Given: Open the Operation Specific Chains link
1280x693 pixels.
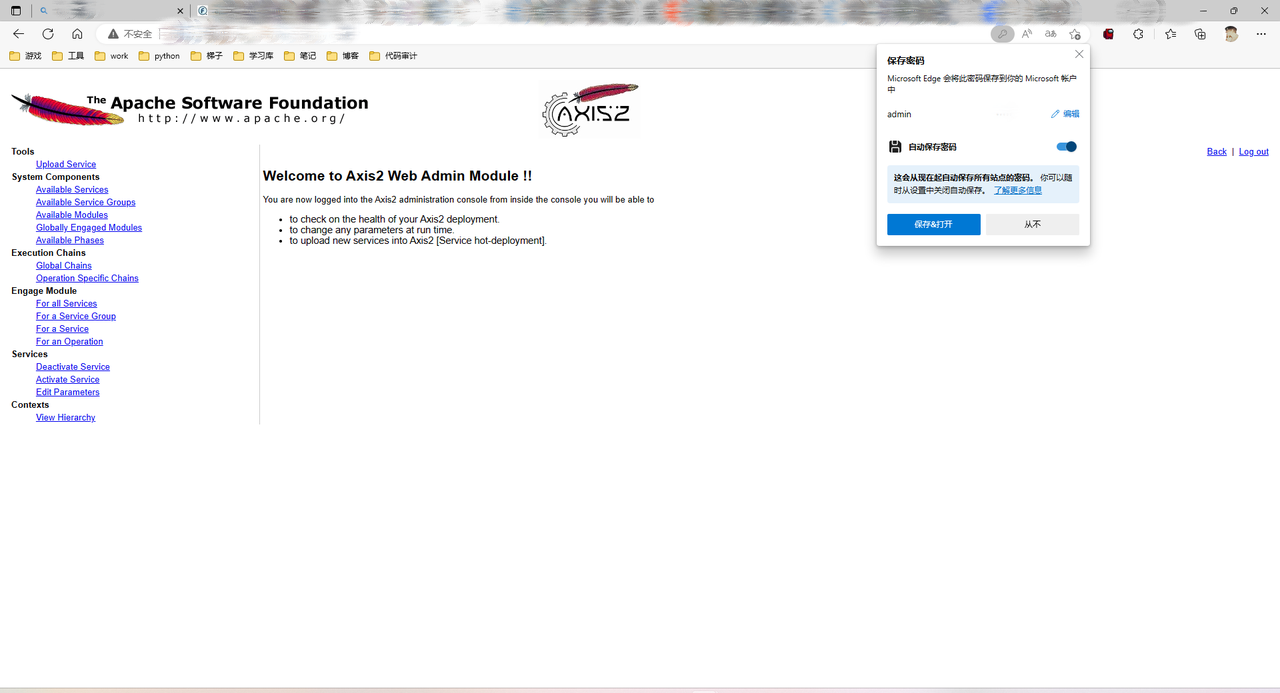Looking at the screenshot, I should (87, 278).
